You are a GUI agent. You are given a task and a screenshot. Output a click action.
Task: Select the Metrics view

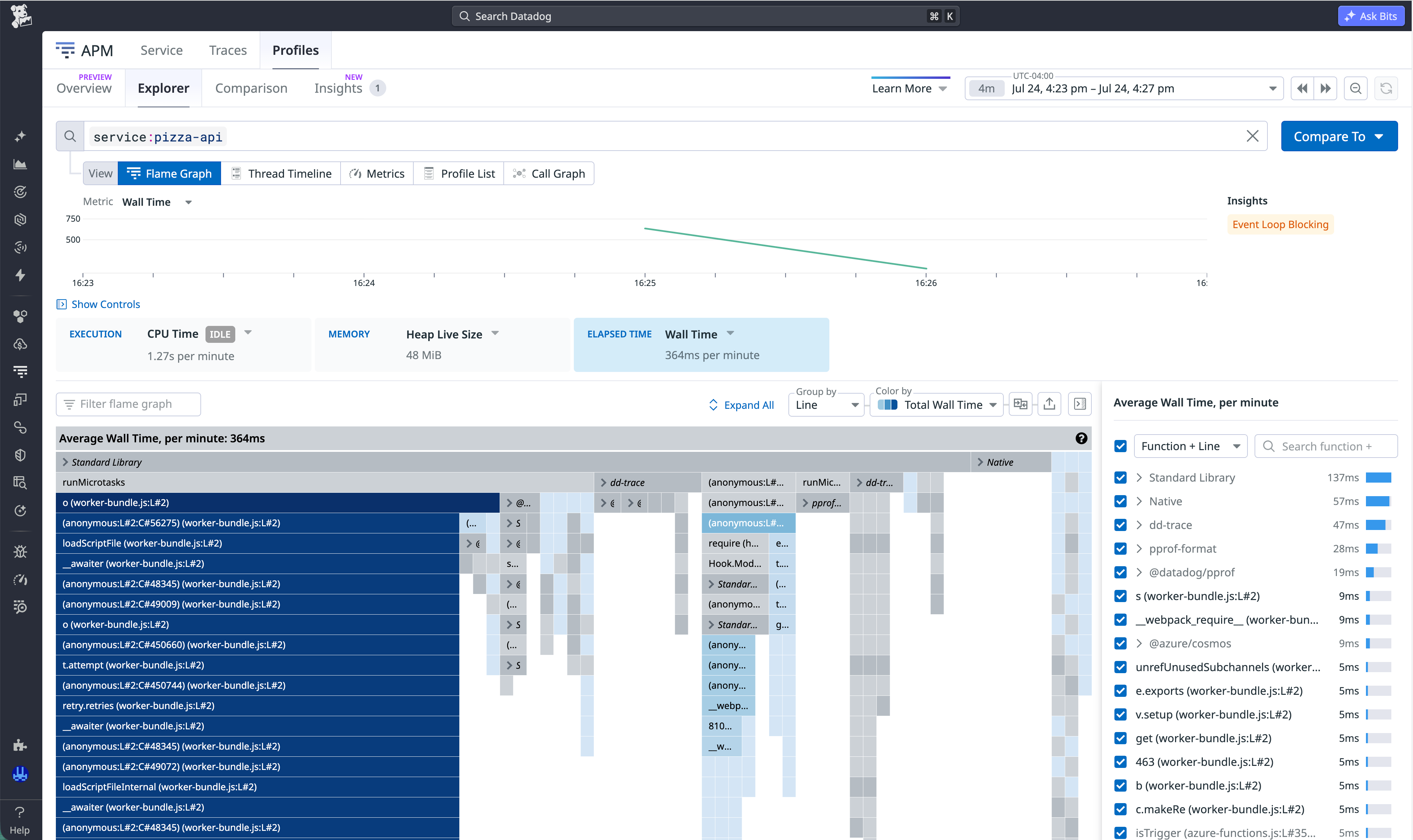tap(377, 173)
